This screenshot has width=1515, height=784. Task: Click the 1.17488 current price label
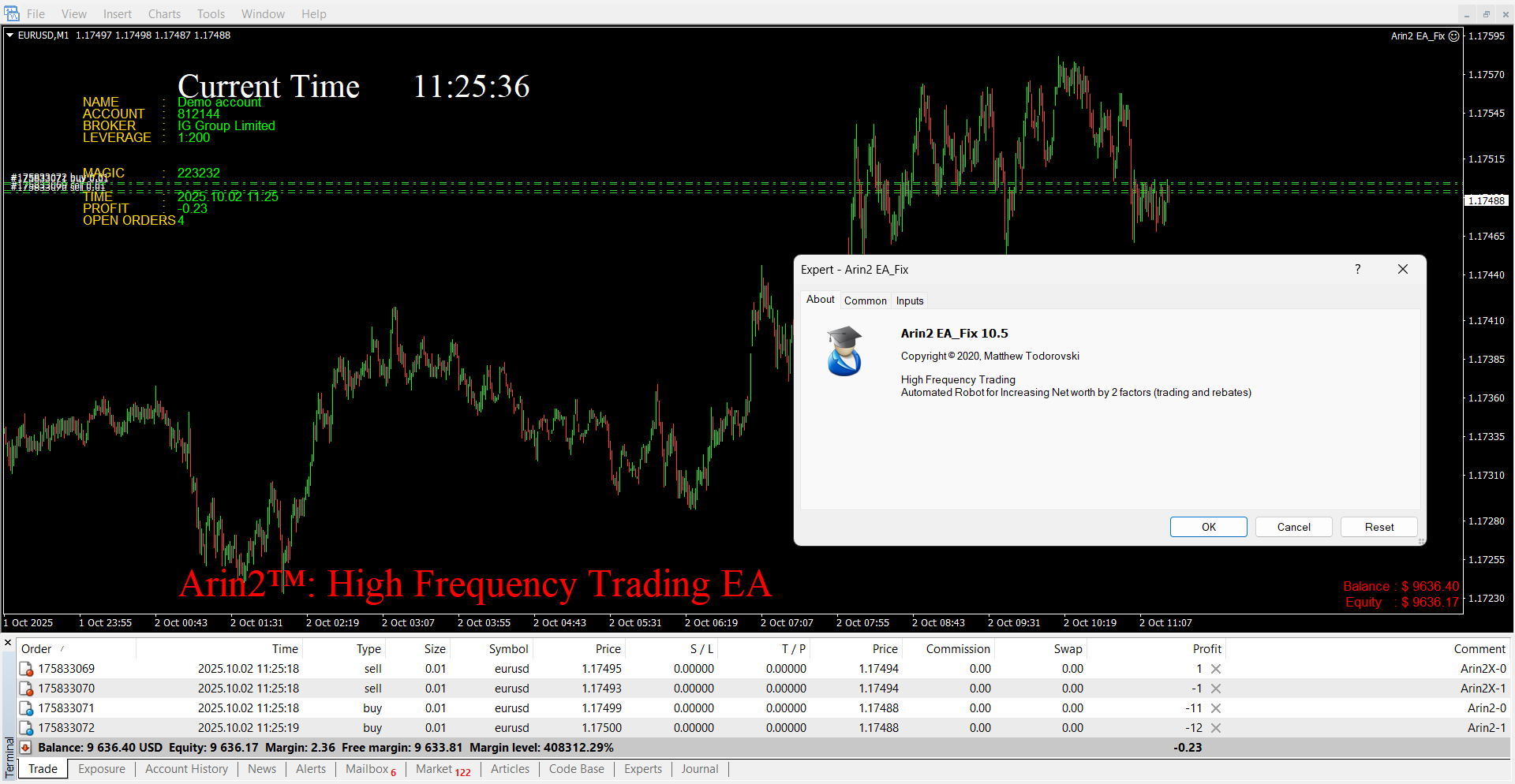coord(1486,200)
